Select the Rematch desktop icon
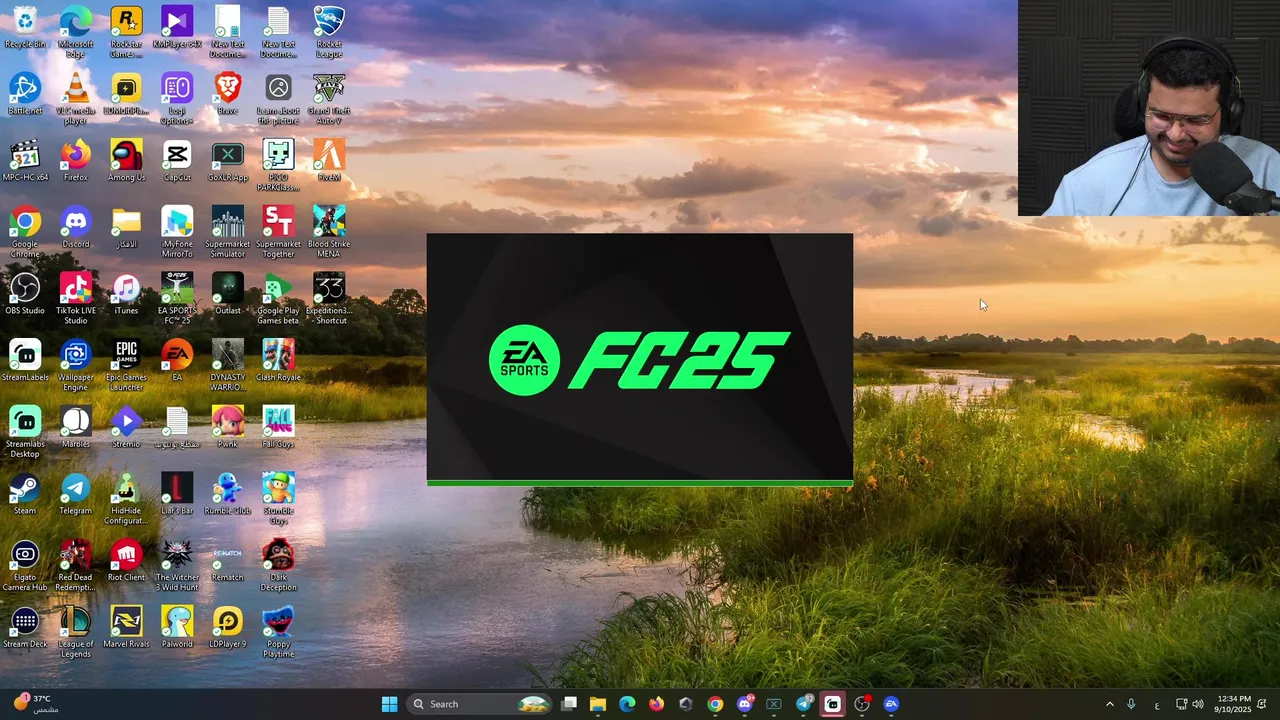Viewport: 1280px width, 720px height. pos(228,561)
